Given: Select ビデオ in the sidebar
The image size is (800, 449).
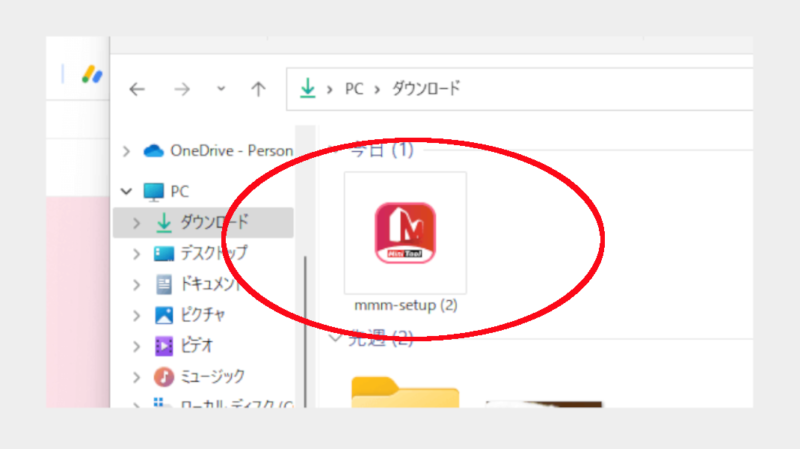Looking at the screenshot, I should tap(197, 346).
